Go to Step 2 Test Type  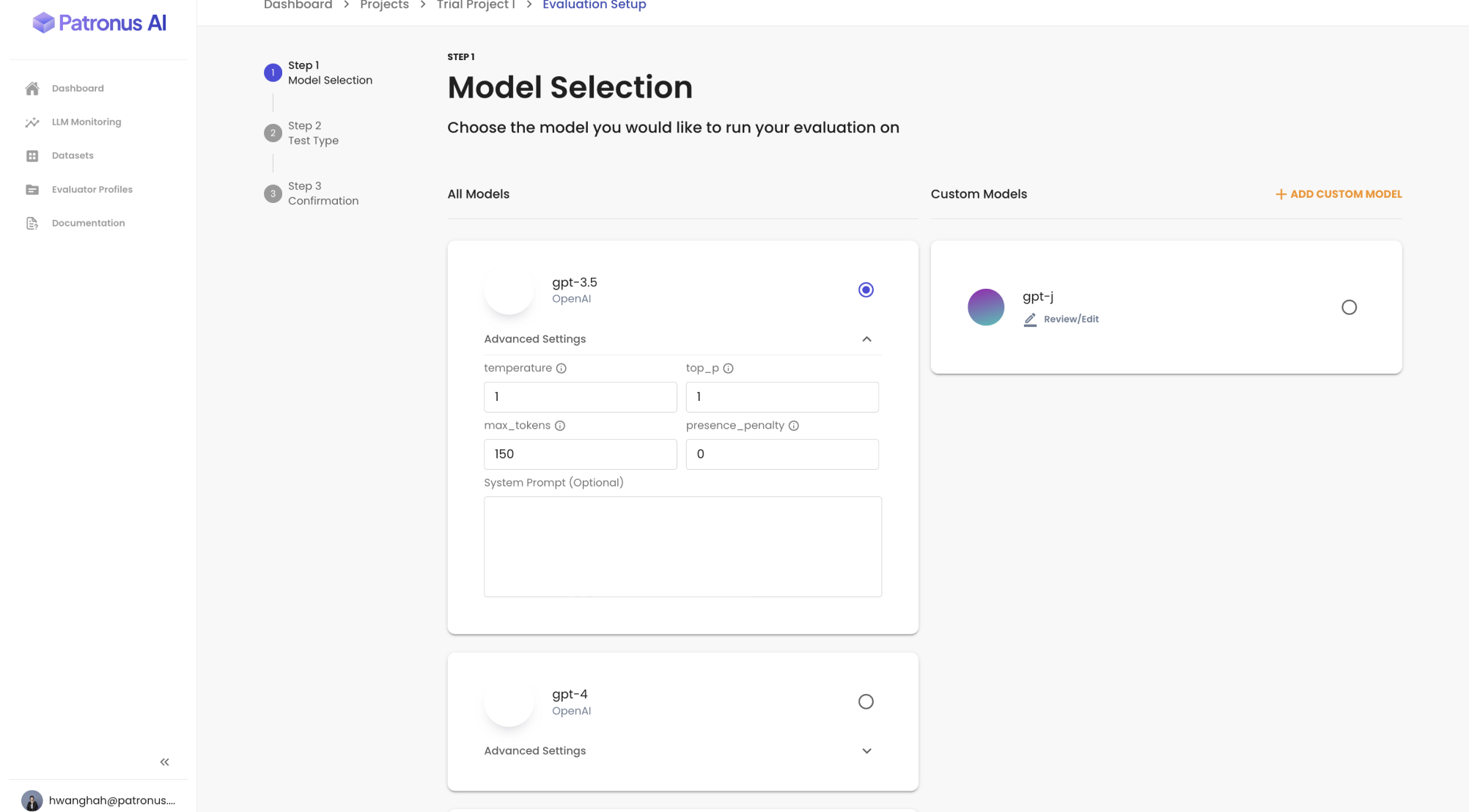[313, 133]
